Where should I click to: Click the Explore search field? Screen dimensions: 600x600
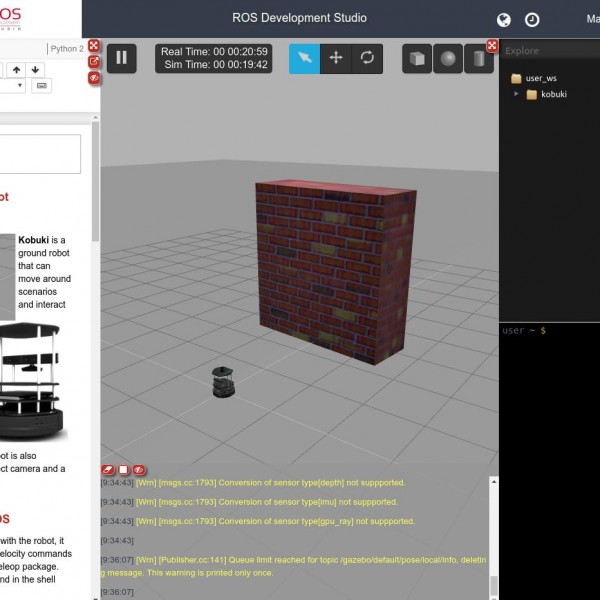(549, 51)
